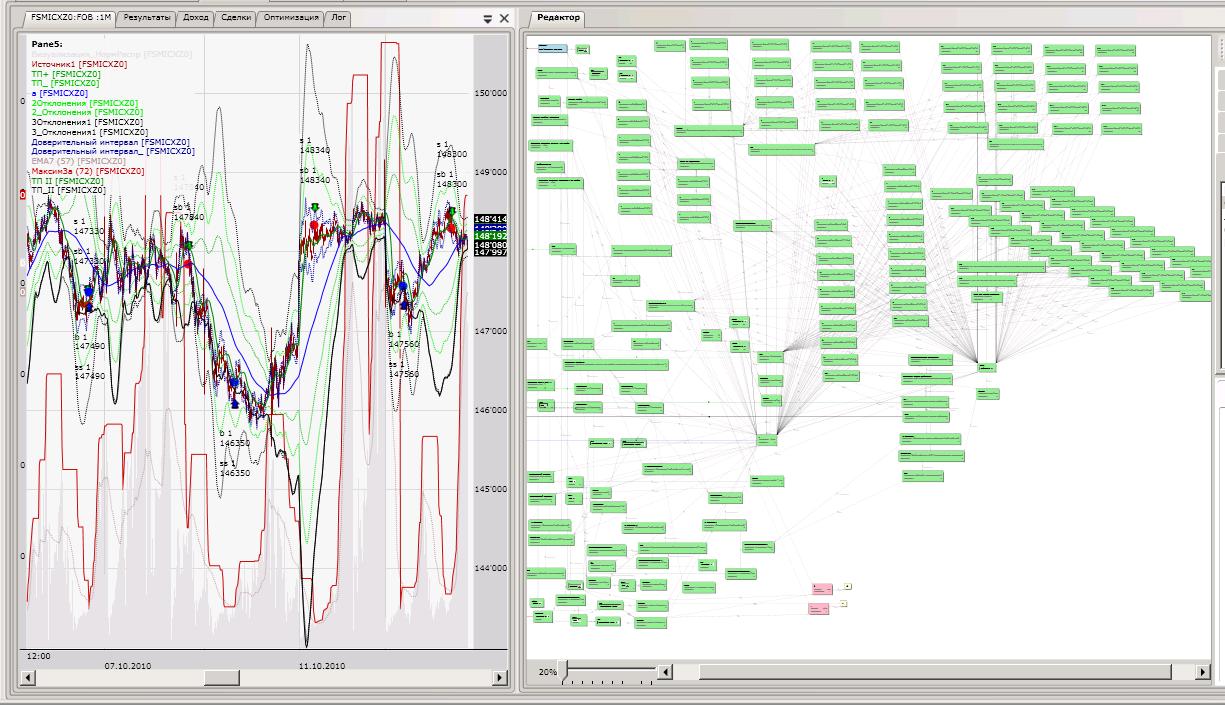Viewport: 1225px width, 705px height.
Task: Select legend entry ТП II [FSMICXZ0]
Action: click(x=67, y=180)
